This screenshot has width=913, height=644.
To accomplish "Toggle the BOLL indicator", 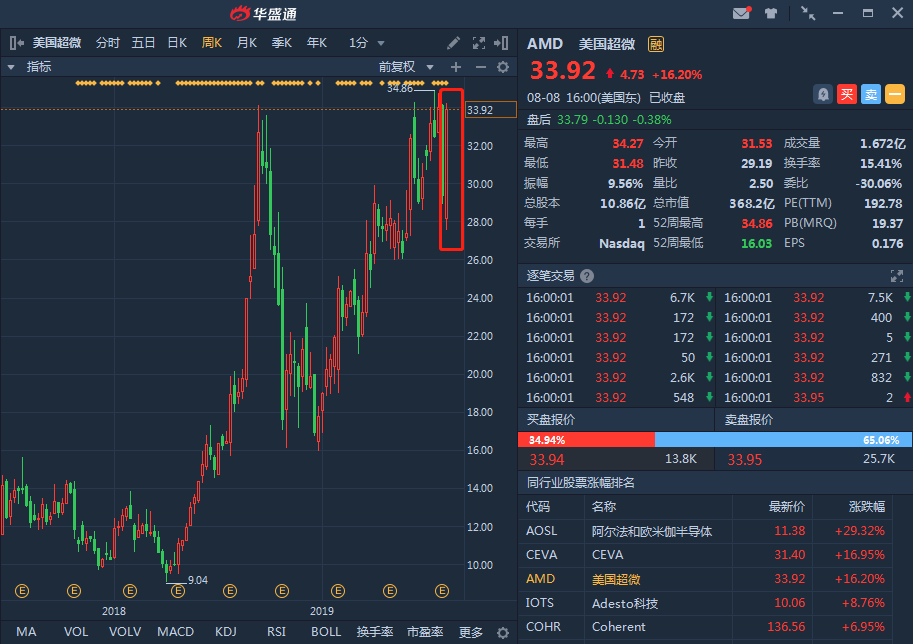I will (x=326, y=632).
